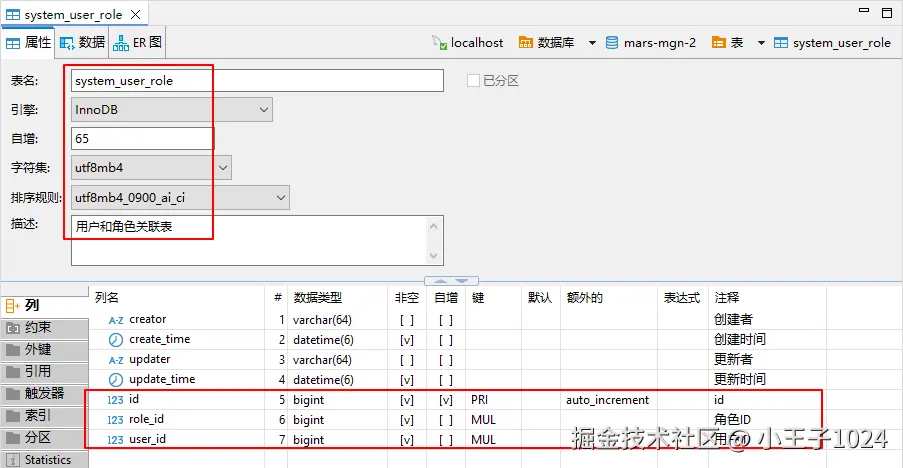Click the mars-mgn-2 database breadcrumb

coord(651,43)
